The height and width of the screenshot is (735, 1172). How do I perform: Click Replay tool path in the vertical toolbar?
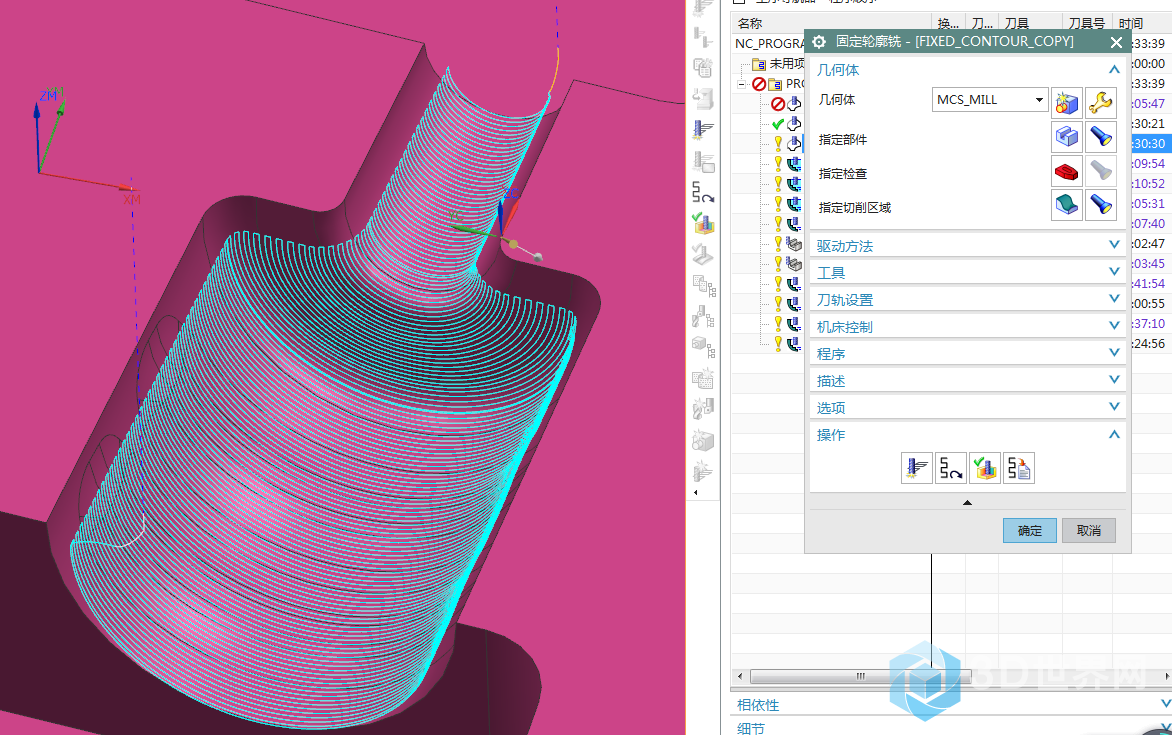coord(703,192)
